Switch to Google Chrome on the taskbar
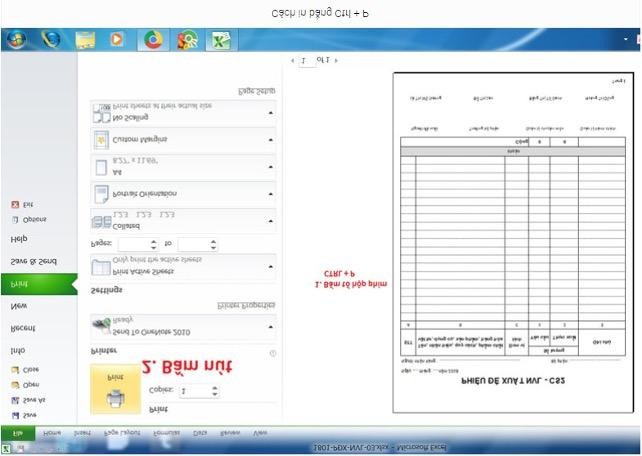Image resolution: width=642 pixels, height=456 pixels. 153,40
